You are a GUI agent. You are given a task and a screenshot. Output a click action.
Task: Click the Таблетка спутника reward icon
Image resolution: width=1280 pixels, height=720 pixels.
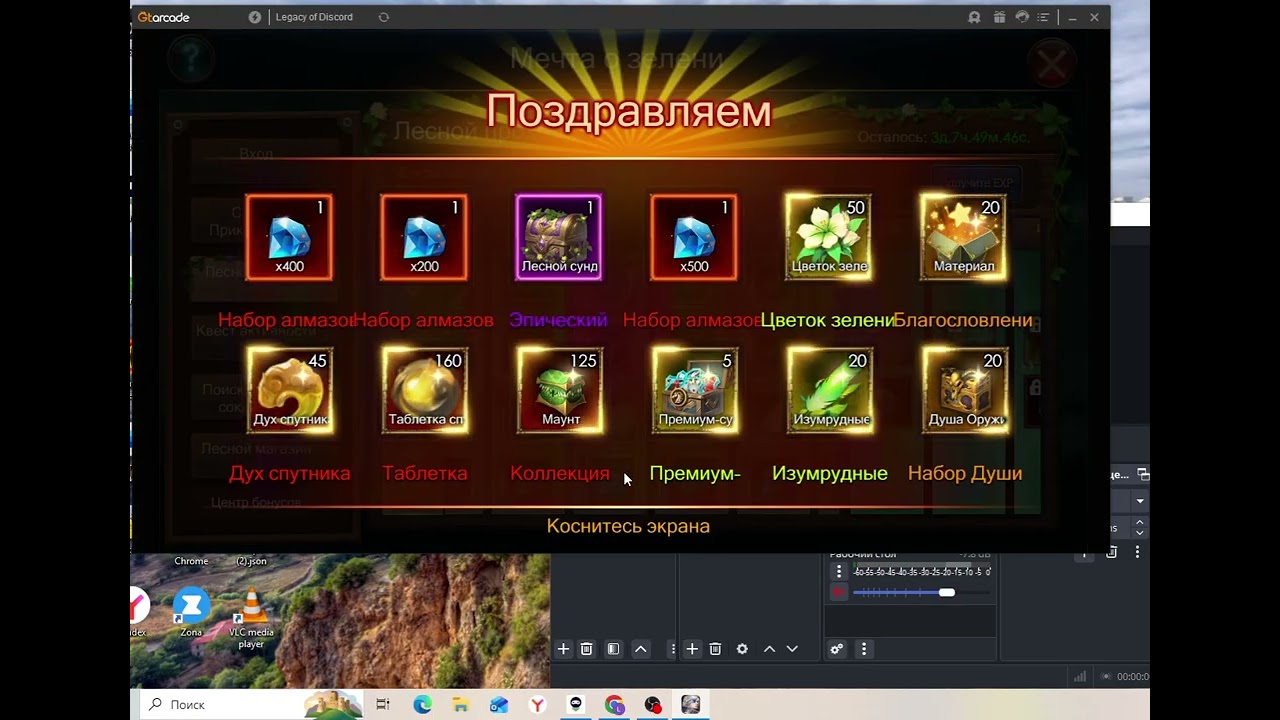click(425, 390)
